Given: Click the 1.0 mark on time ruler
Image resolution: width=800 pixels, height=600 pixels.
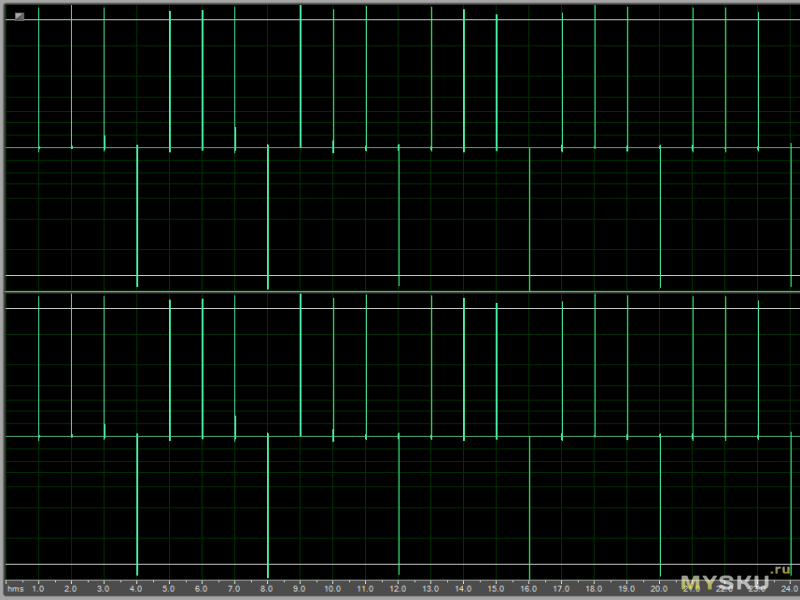Looking at the screenshot, I should (38, 587).
